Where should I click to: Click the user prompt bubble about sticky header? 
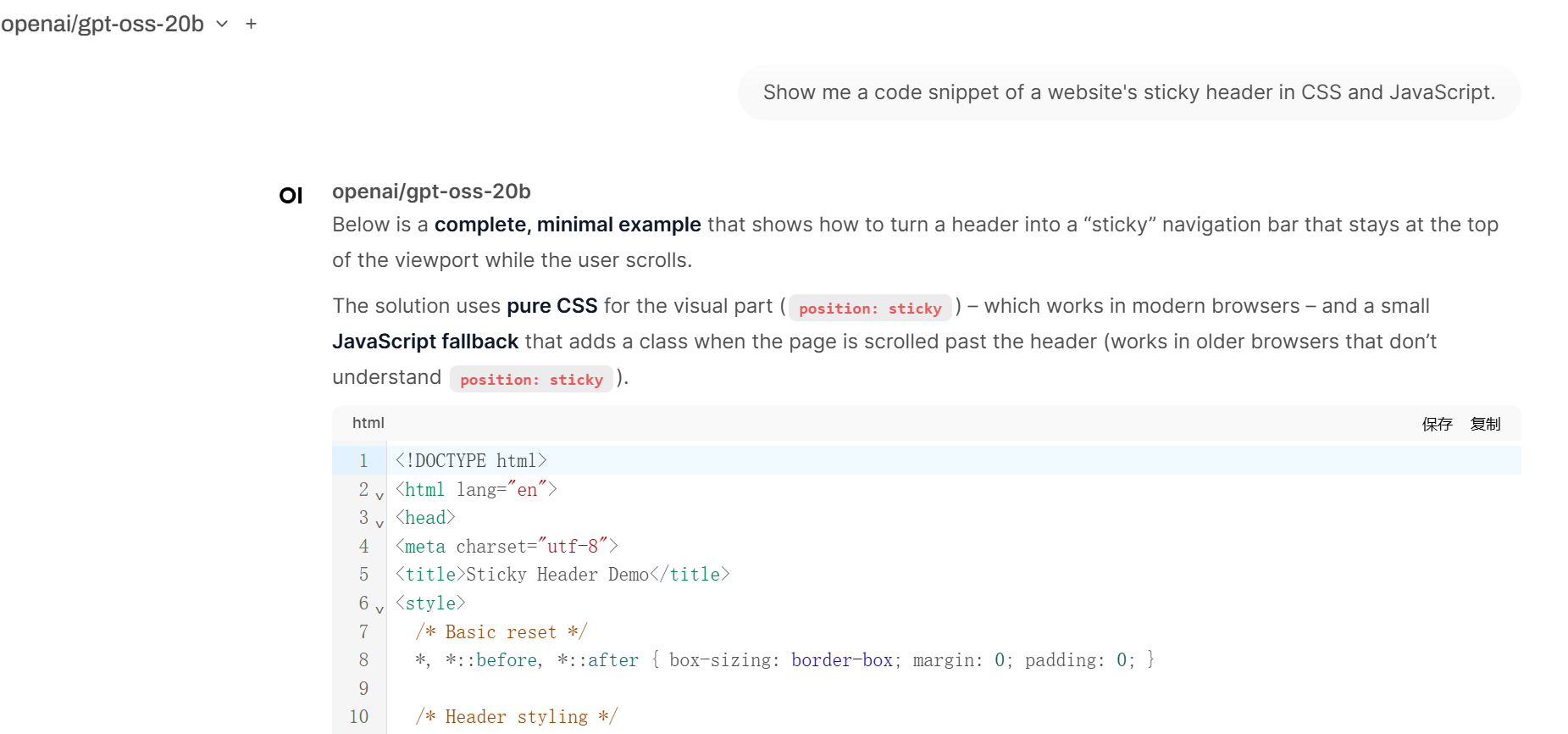(x=1128, y=92)
